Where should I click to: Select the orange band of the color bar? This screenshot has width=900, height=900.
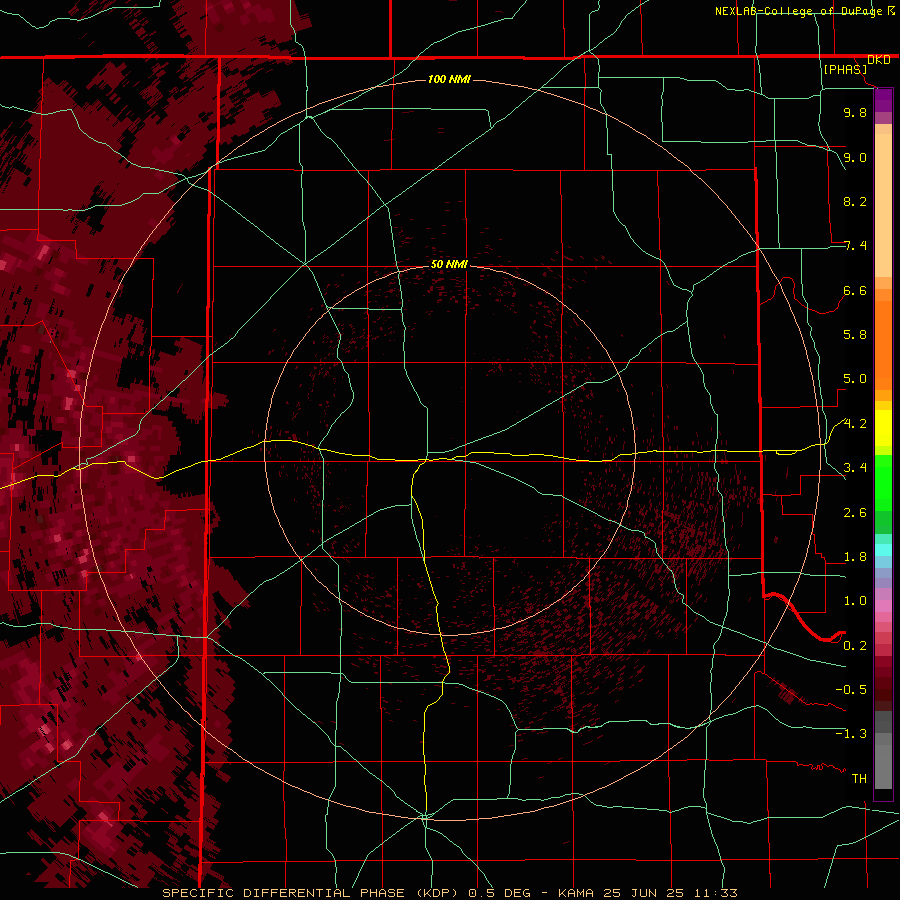pos(883,344)
